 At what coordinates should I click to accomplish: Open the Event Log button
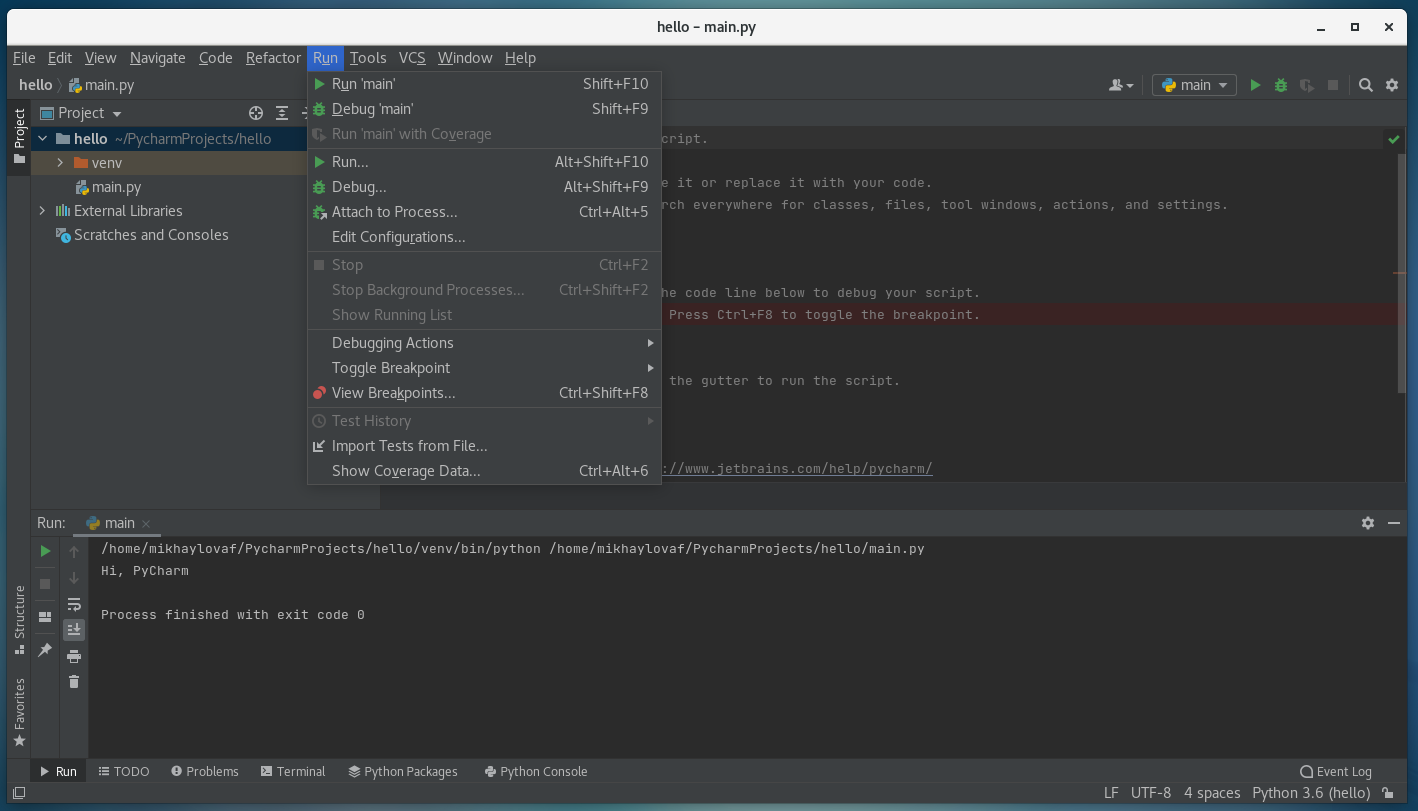click(x=1335, y=772)
